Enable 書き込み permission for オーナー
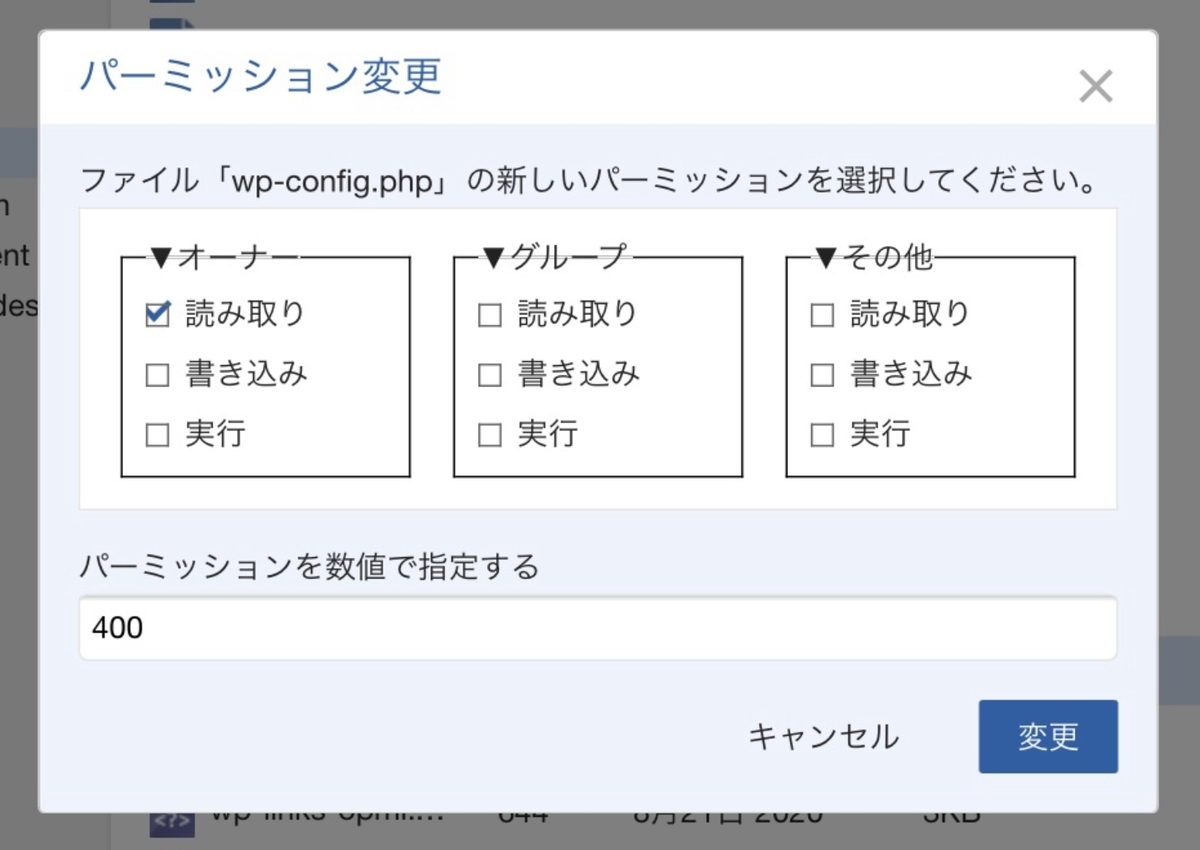1200x850 pixels. point(157,374)
